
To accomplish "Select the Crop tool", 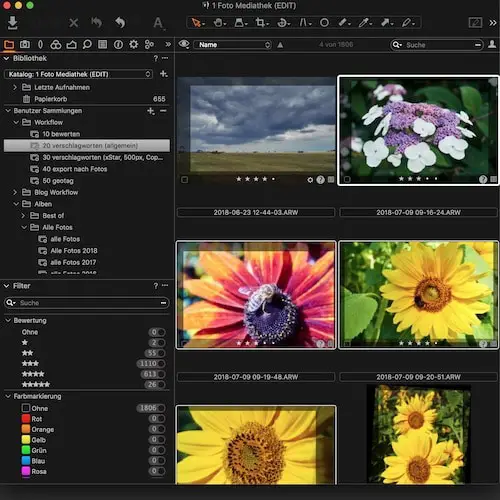I will tap(262, 23).
